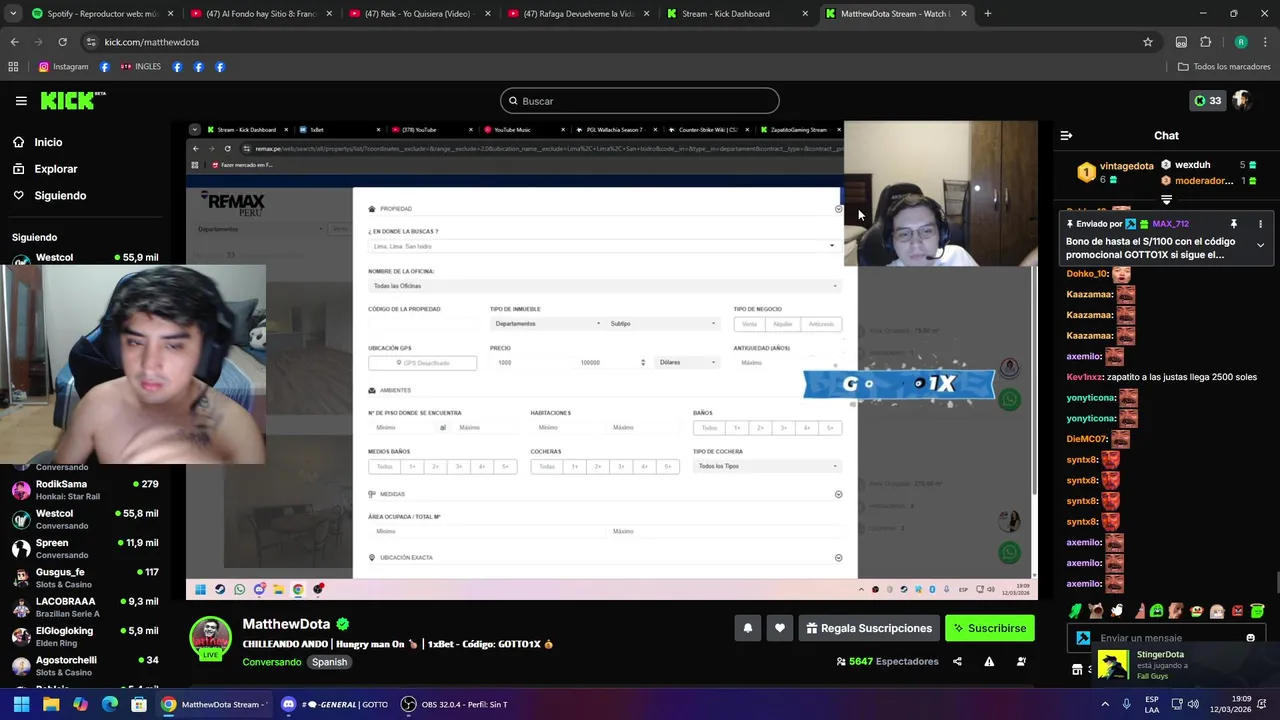The width and height of the screenshot is (1280, 720).
Task: Open Todos los marcadores folder
Action: point(1224,67)
